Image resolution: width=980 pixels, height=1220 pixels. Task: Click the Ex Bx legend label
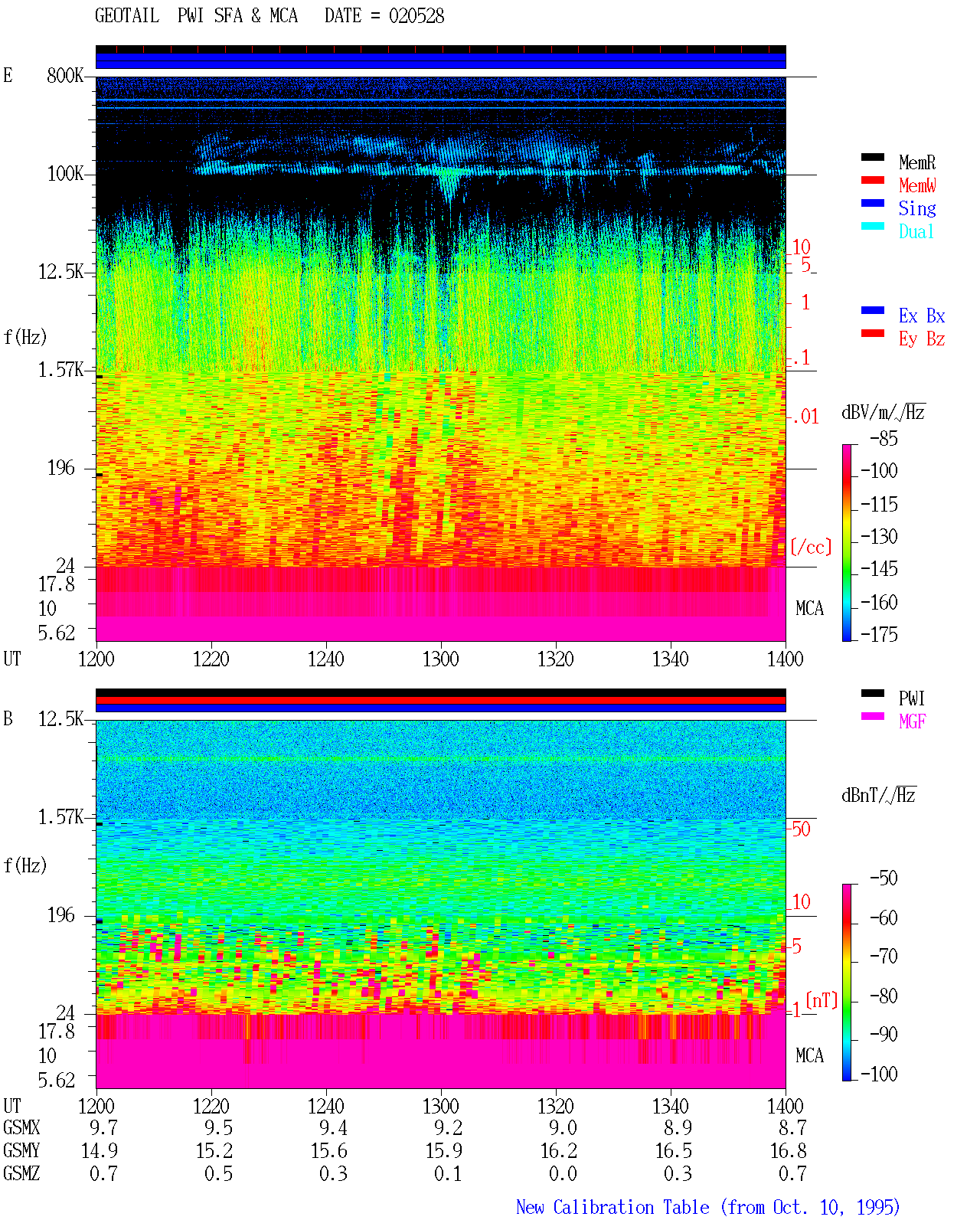point(922,316)
